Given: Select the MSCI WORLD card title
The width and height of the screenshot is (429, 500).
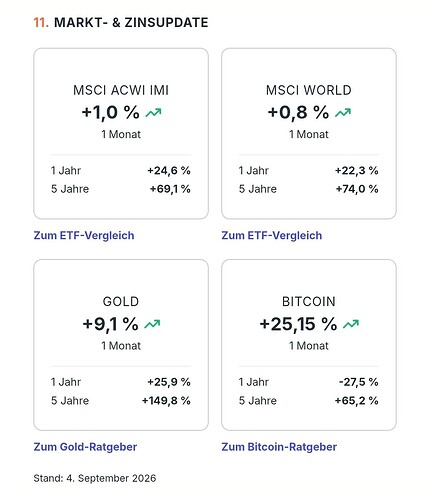Looking at the screenshot, I should (x=309, y=90).
